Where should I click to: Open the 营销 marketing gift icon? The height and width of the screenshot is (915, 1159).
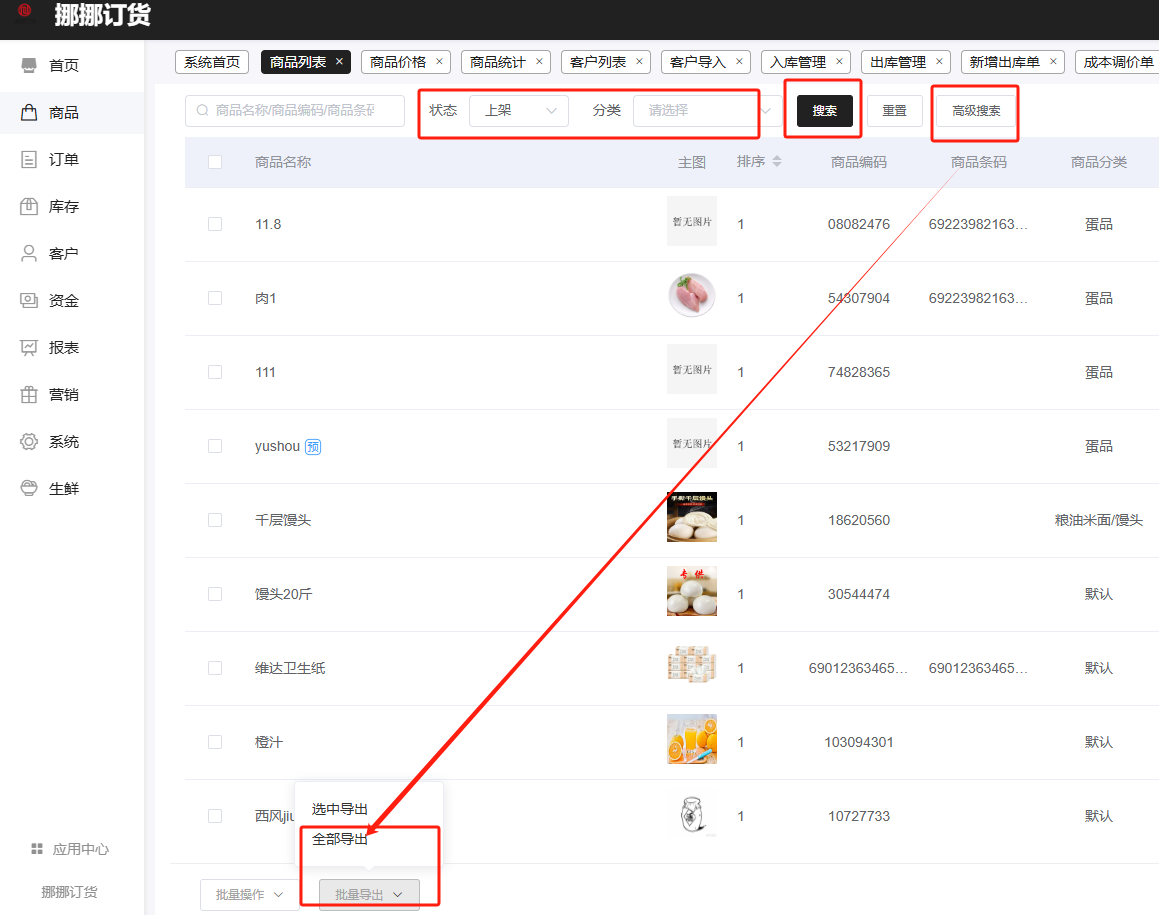tap(30, 395)
